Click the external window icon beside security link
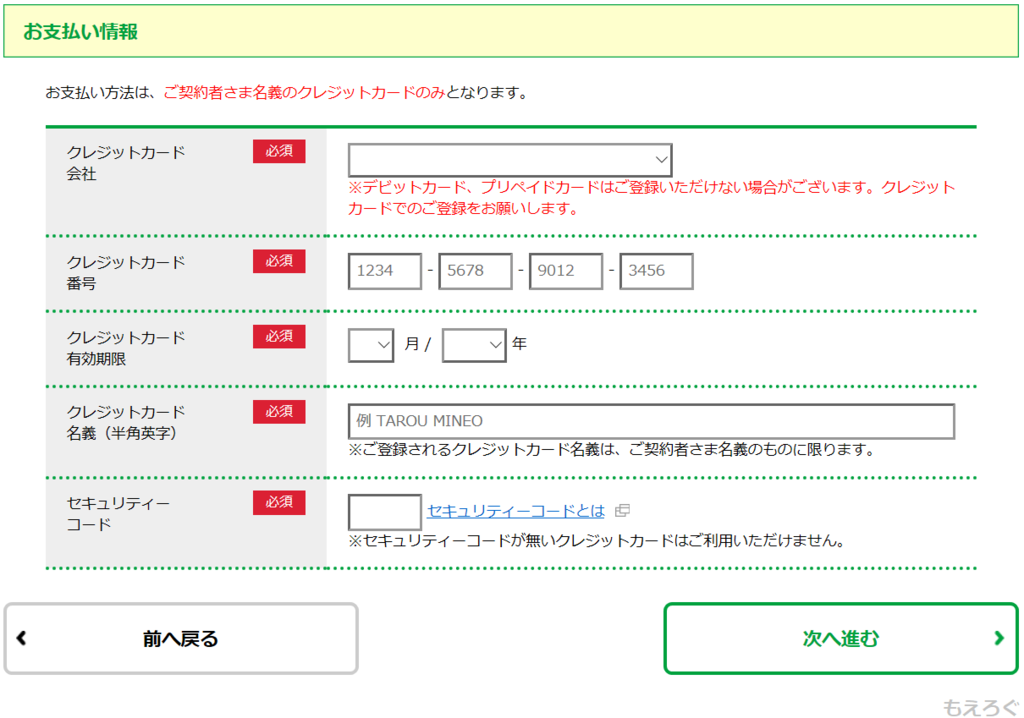Viewport: 1024px width, 718px height. click(622, 510)
